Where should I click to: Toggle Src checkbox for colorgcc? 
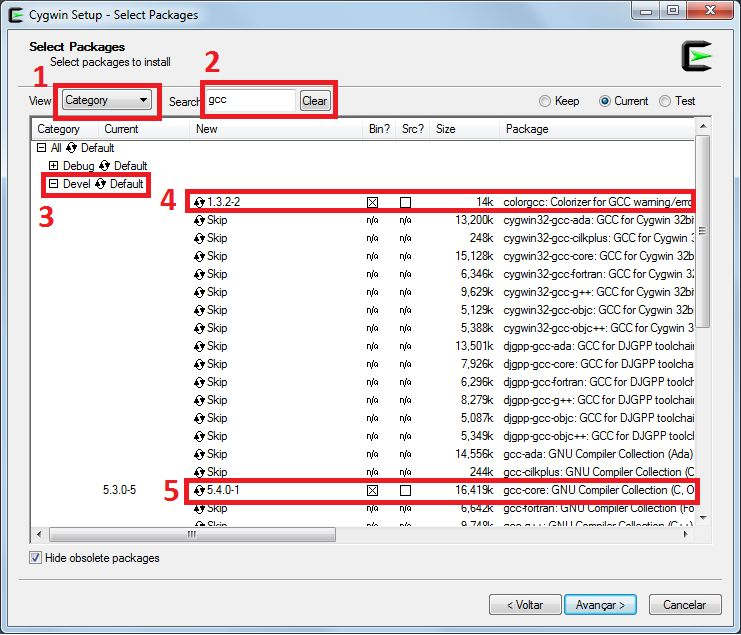coord(405,203)
